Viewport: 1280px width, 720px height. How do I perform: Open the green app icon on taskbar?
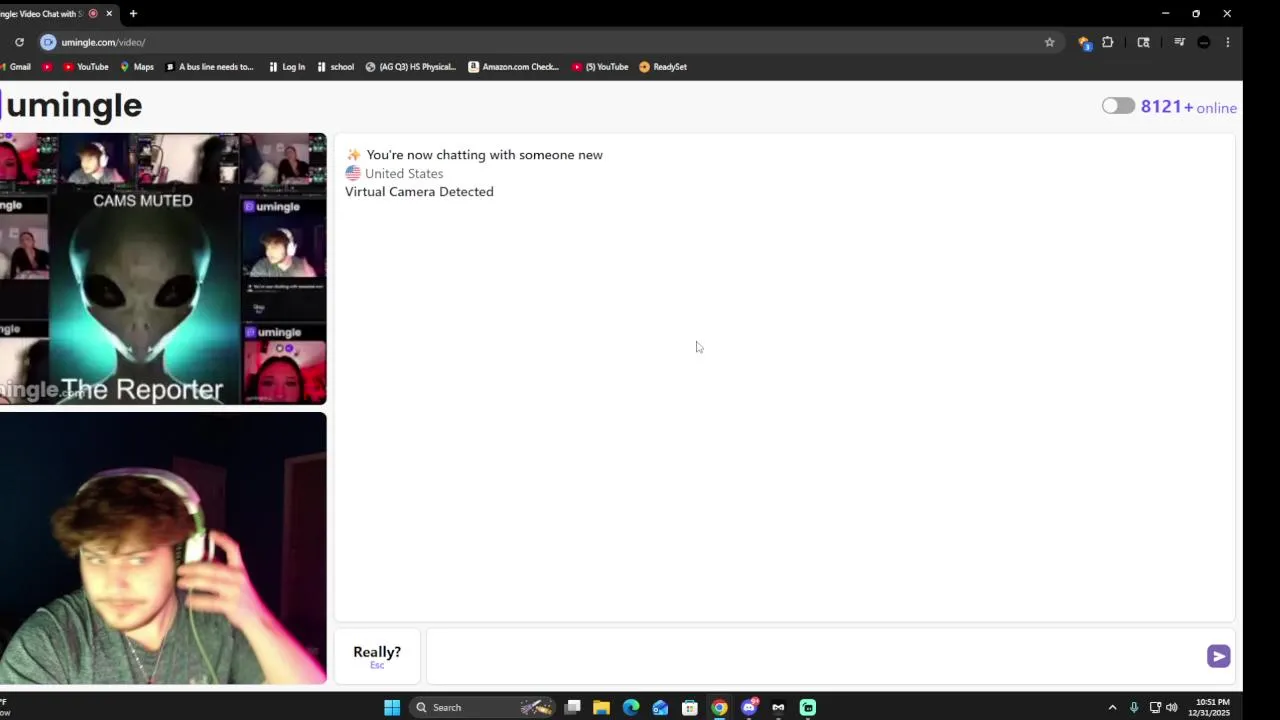tap(808, 707)
